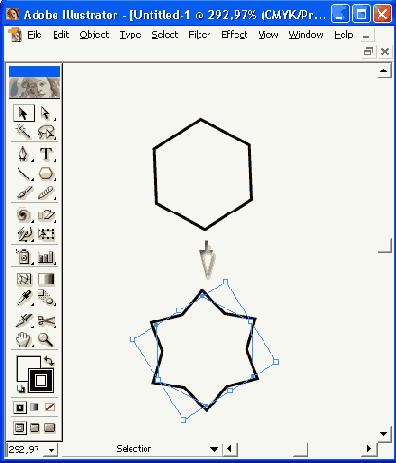Reset to default fill and stroke
396x463 pixels.
tap(21, 389)
